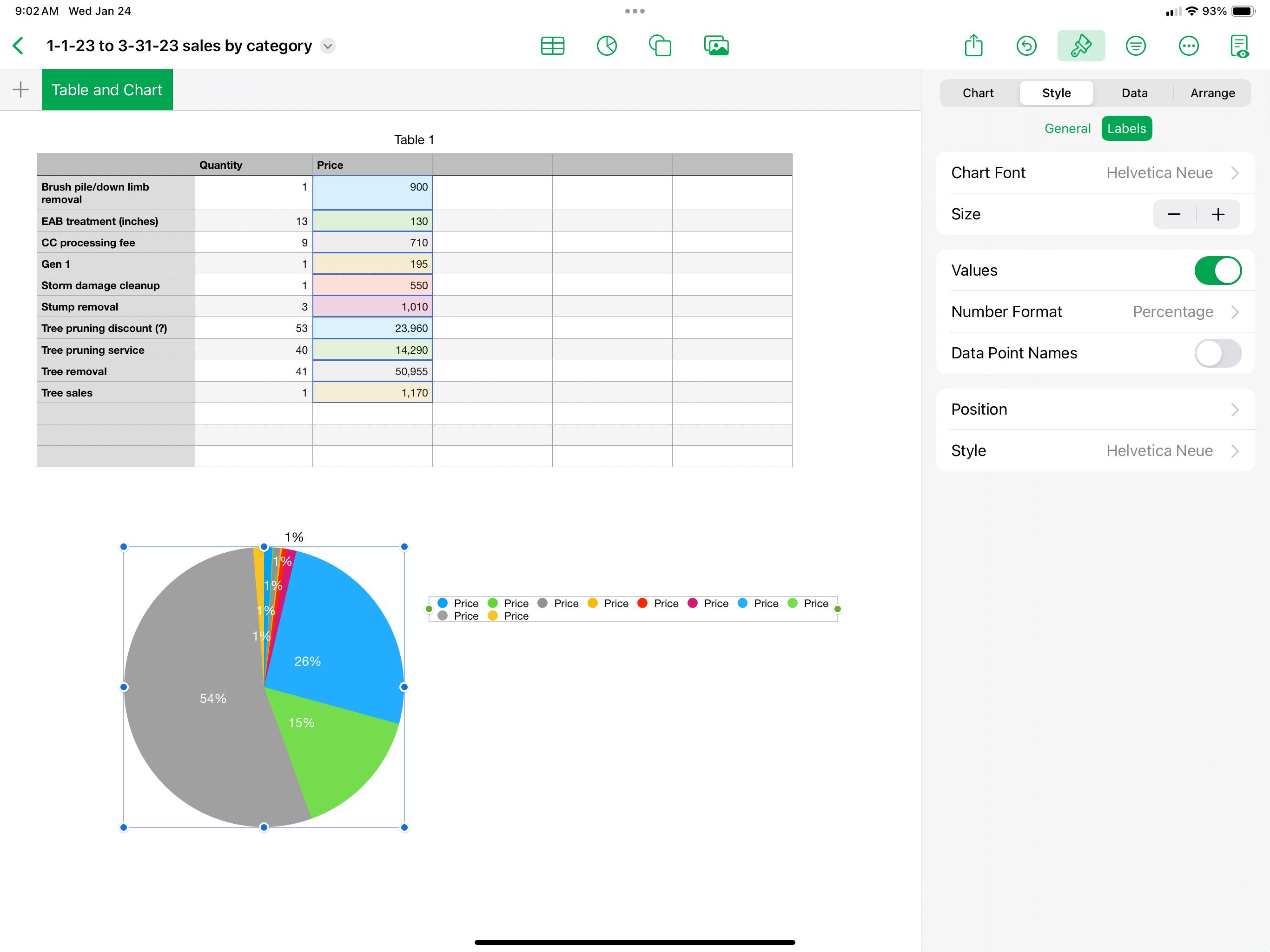Enable Data Point Names
The height and width of the screenshot is (952, 1270).
1218,353
